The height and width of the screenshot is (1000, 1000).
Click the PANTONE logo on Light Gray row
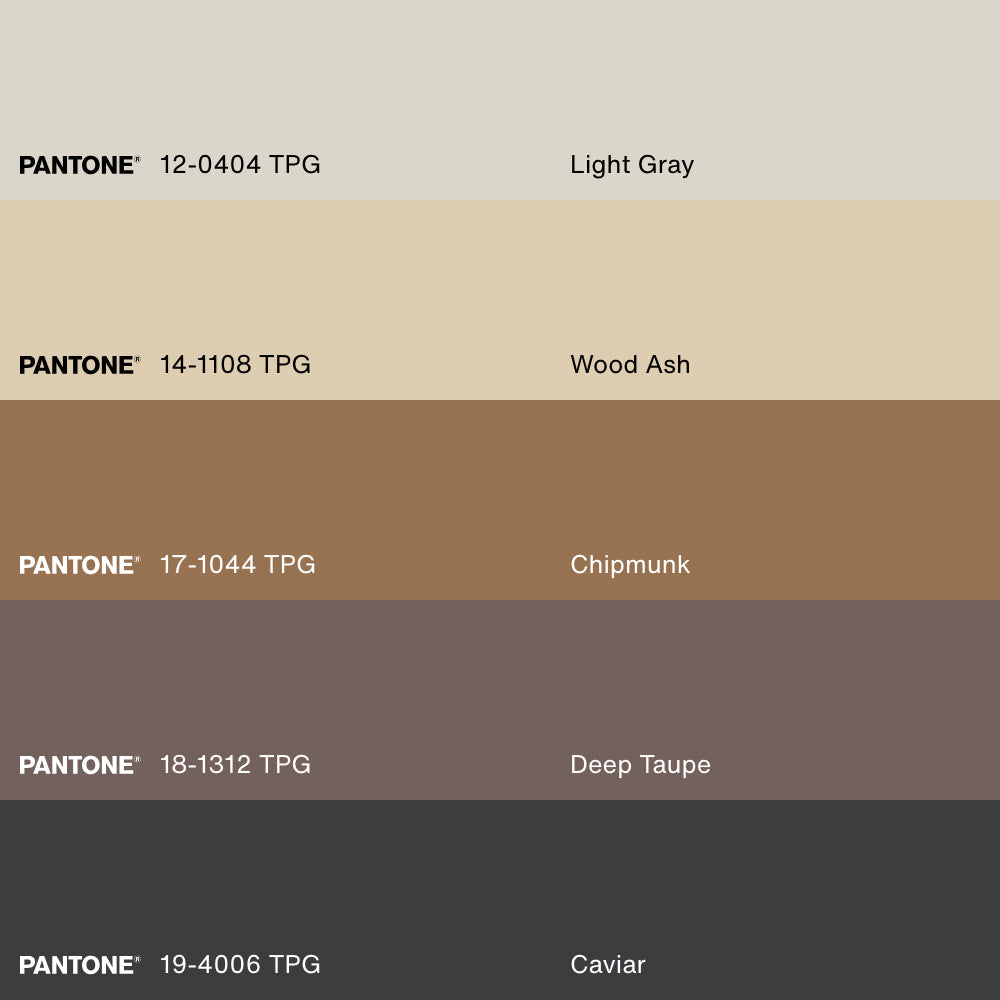click(x=79, y=165)
